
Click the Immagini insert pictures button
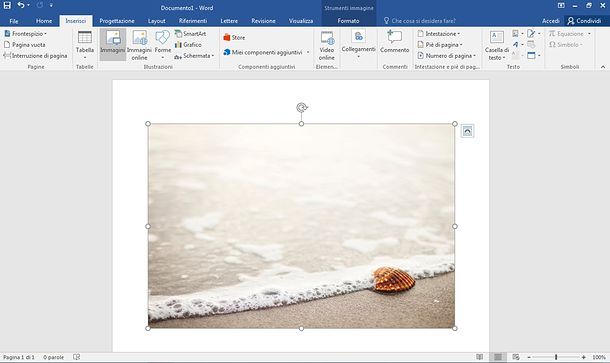pos(113,44)
